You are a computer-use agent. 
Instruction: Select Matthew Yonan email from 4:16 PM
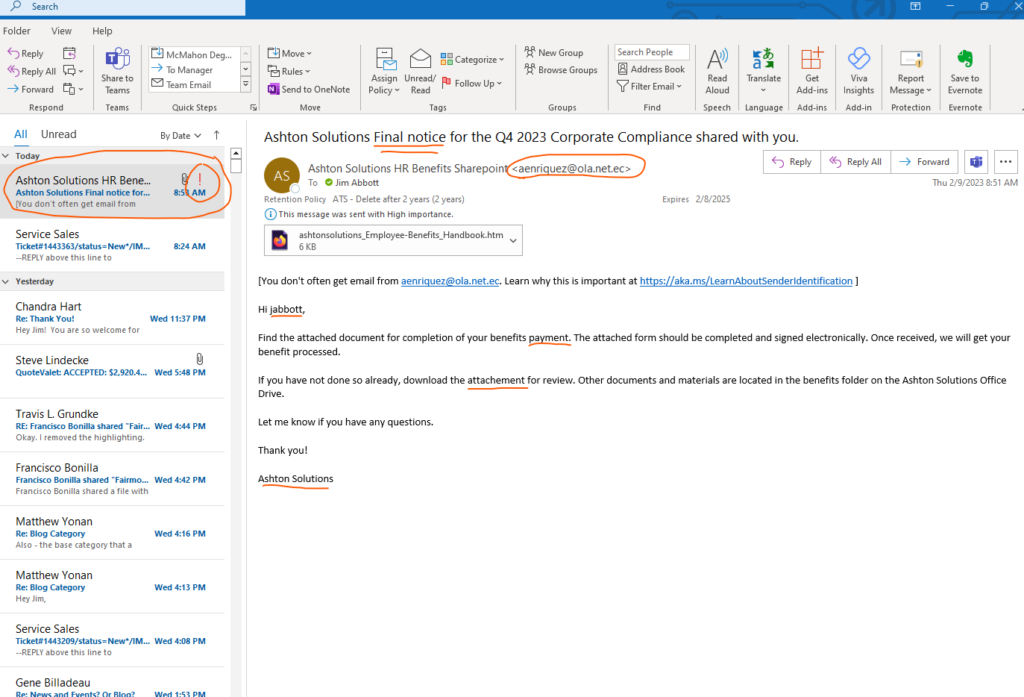112,532
